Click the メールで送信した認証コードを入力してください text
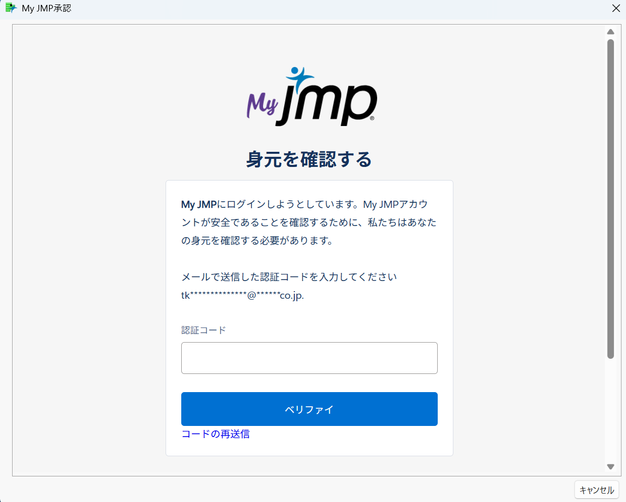626x502 pixels. click(x=289, y=277)
